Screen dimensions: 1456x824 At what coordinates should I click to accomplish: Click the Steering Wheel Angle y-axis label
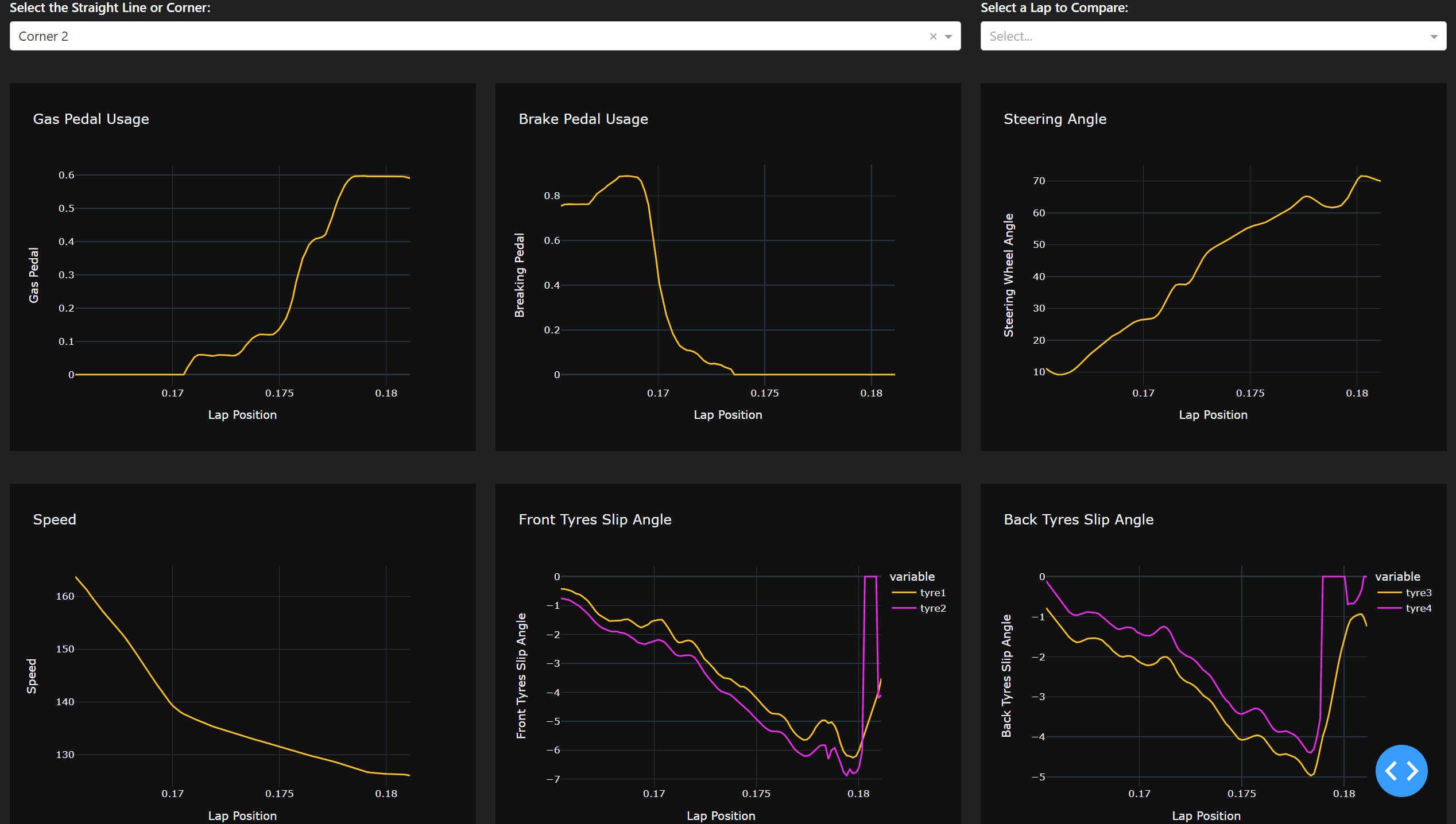pyautogui.click(x=1009, y=275)
